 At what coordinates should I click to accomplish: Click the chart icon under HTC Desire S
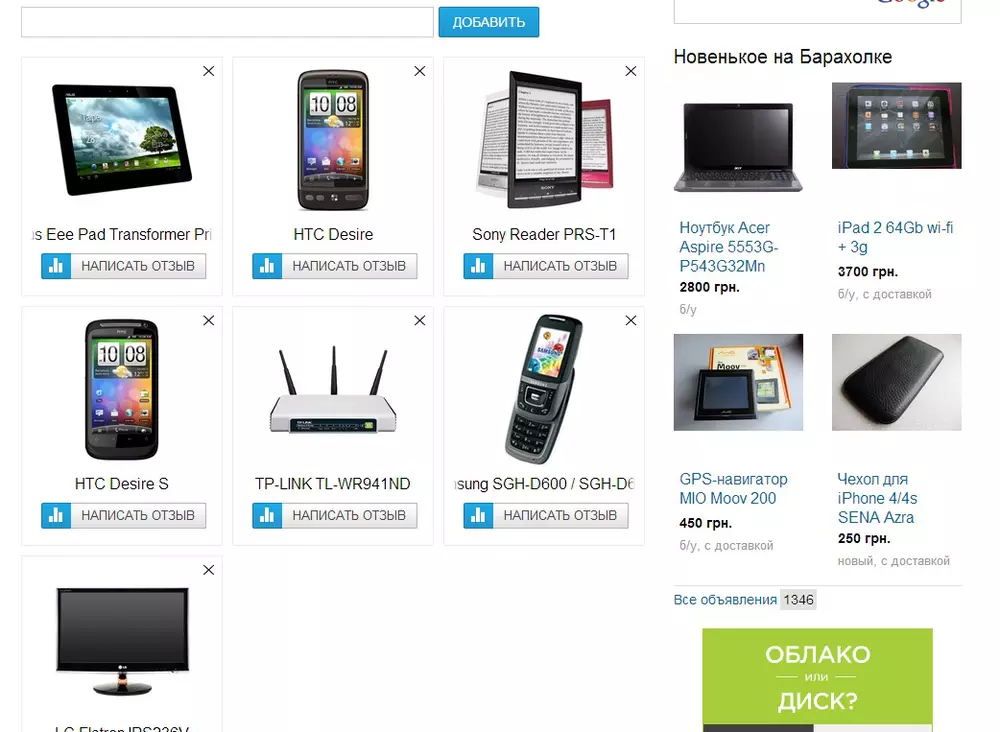point(56,515)
